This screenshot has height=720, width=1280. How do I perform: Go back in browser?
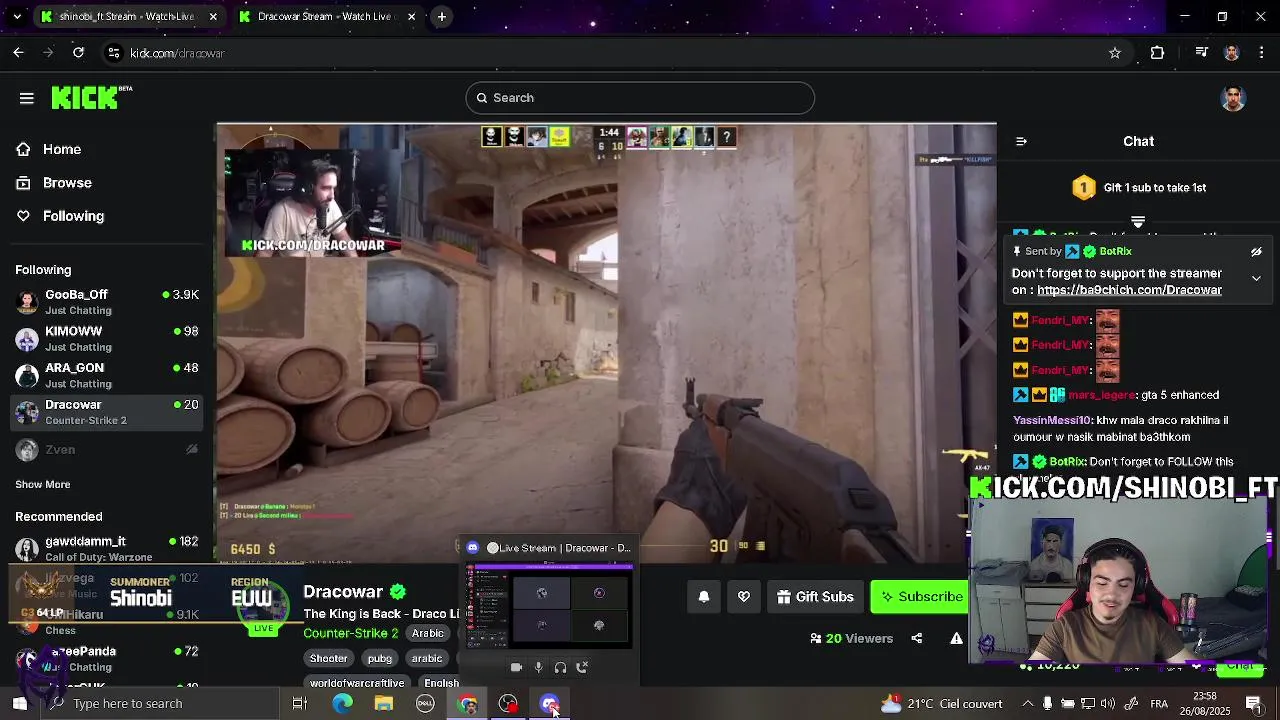pyautogui.click(x=18, y=53)
